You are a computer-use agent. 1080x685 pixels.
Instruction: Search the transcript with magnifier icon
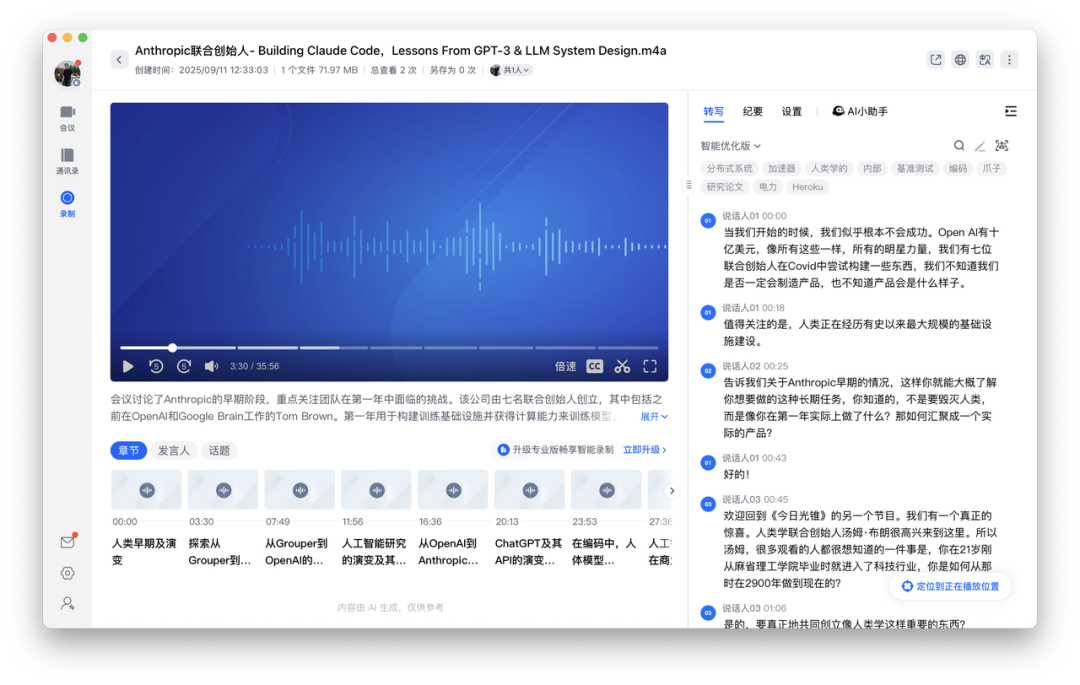click(x=959, y=145)
